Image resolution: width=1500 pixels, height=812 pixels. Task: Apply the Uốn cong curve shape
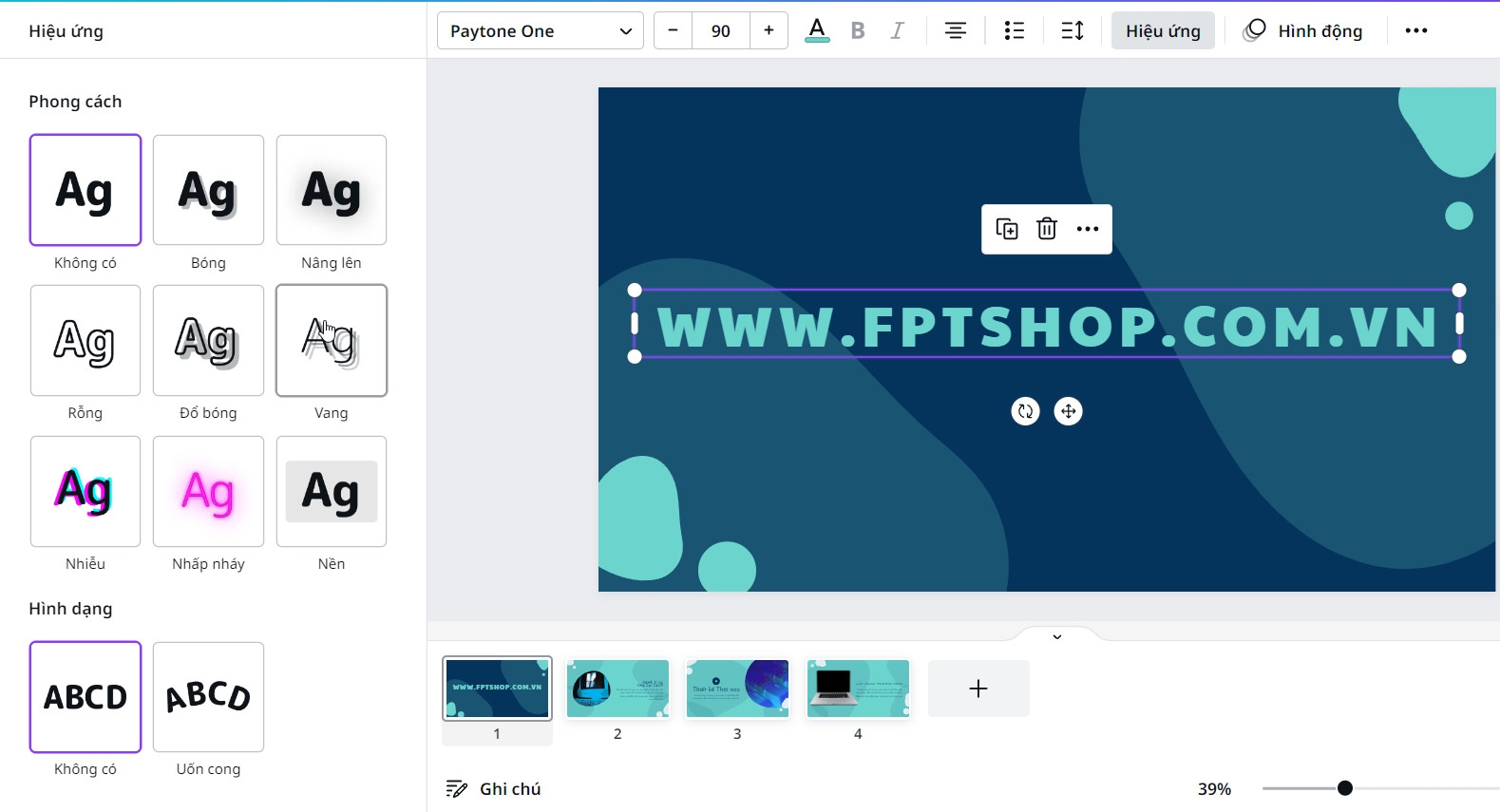208,697
